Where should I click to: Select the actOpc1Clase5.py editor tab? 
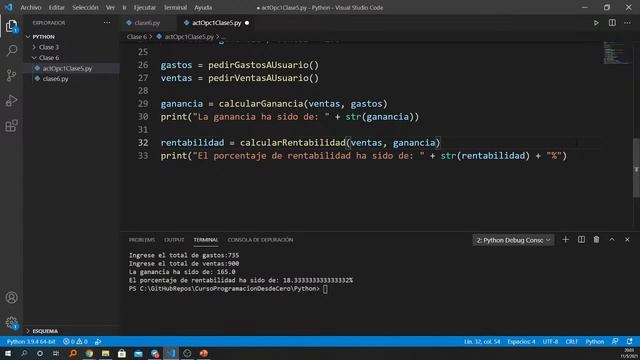point(216,23)
